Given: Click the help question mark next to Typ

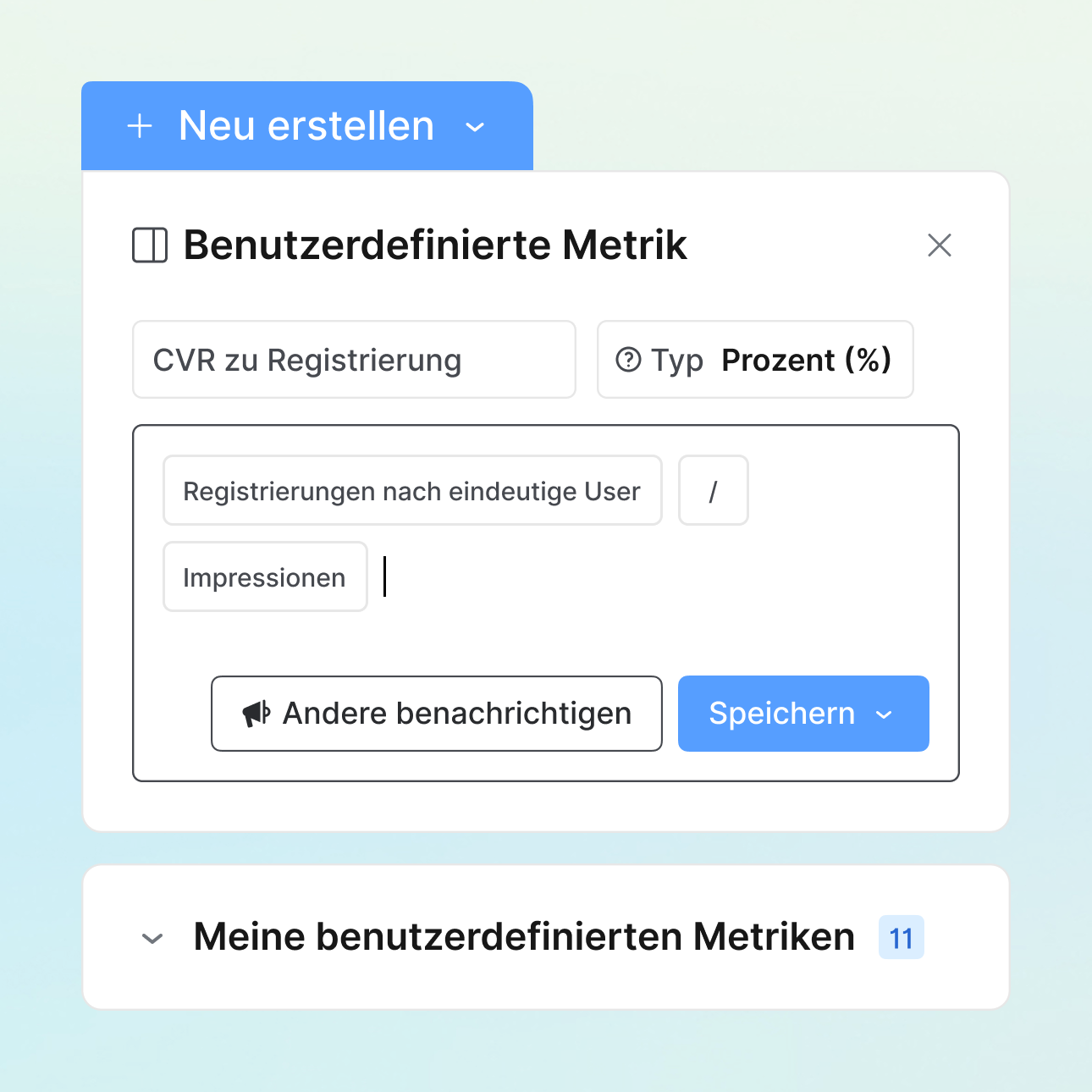Looking at the screenshot, I should [628, 360].
